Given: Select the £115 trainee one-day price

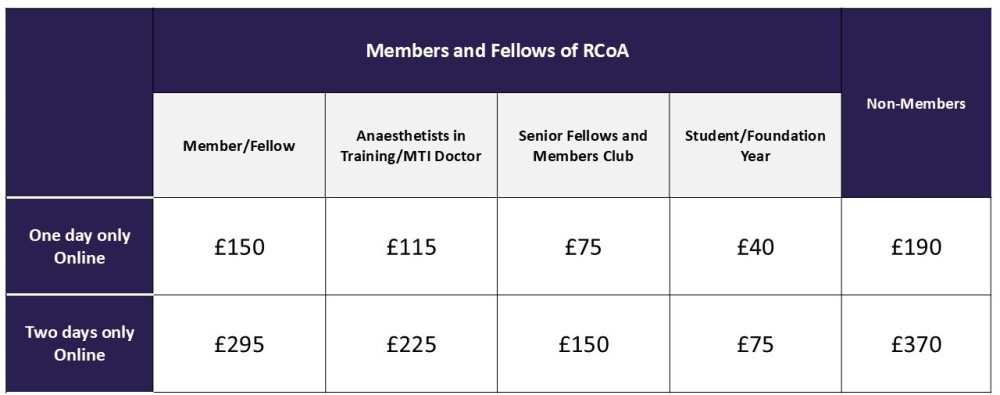Looking at the screenshot, I should pos(411,247).
